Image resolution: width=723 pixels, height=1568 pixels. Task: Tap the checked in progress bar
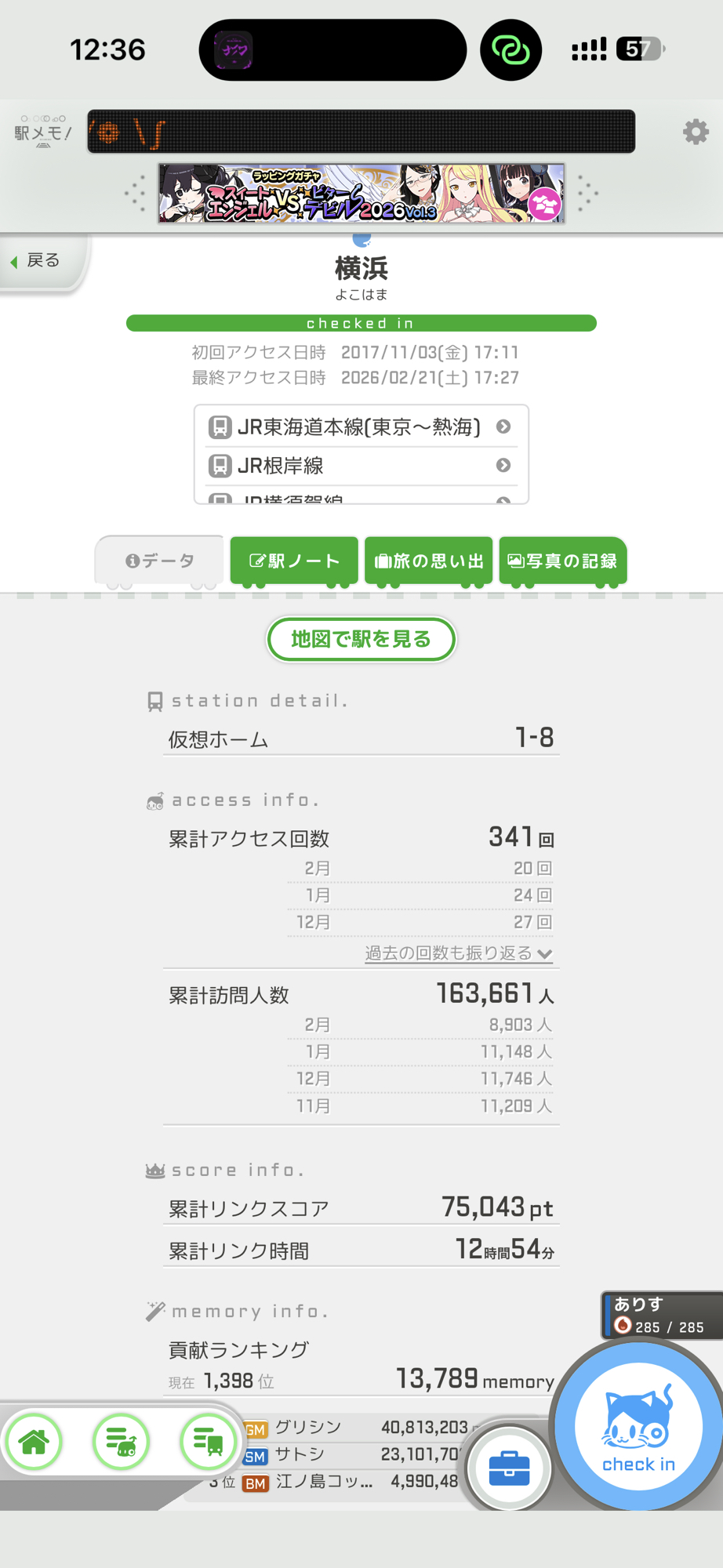pos(361,323)
